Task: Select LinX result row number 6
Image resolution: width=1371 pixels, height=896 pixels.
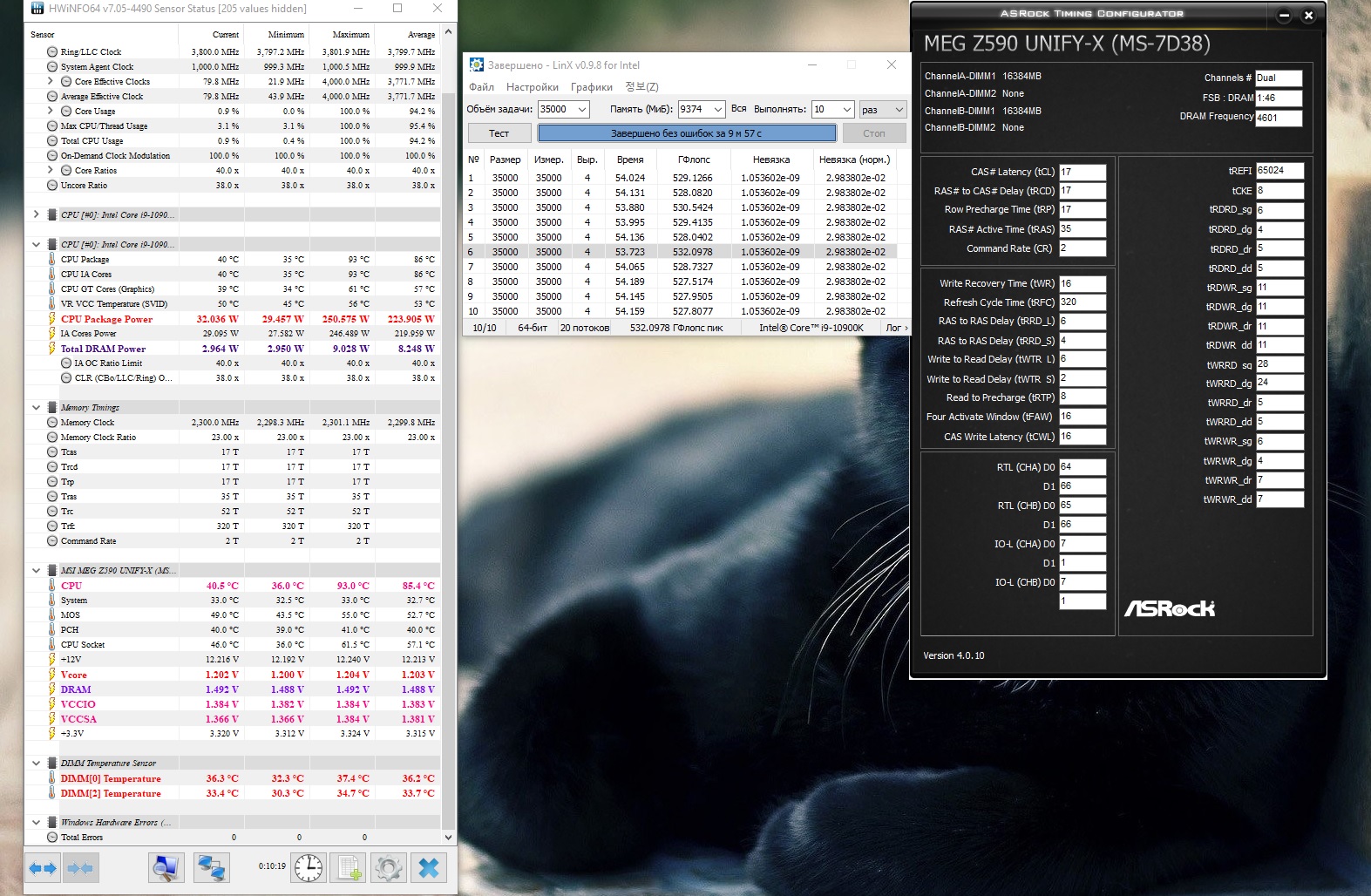Action: pyautogui.click(x=682, y=252)
